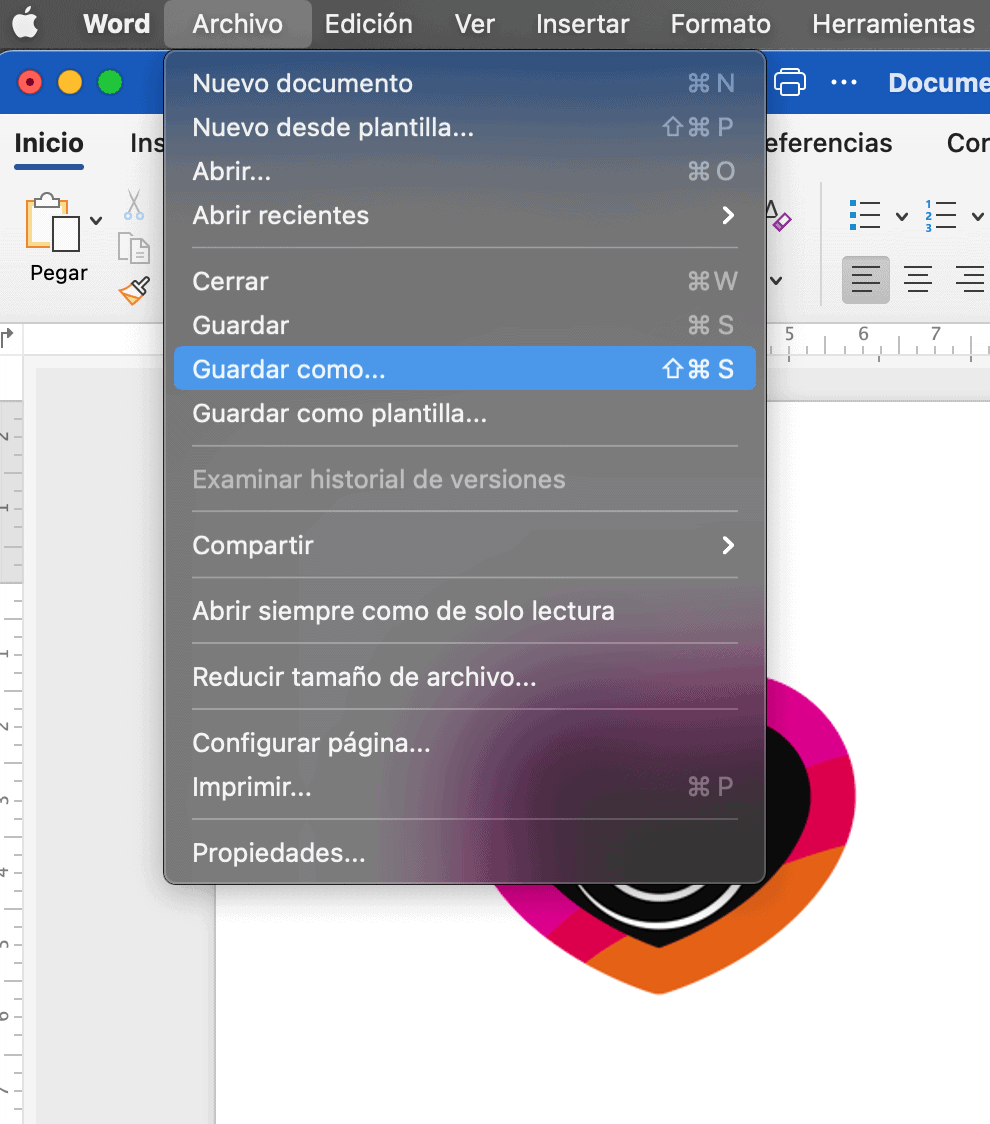Click Abrir... menu entry
The height and width of the screenshot is (1124, 990).
pos(465,171)
